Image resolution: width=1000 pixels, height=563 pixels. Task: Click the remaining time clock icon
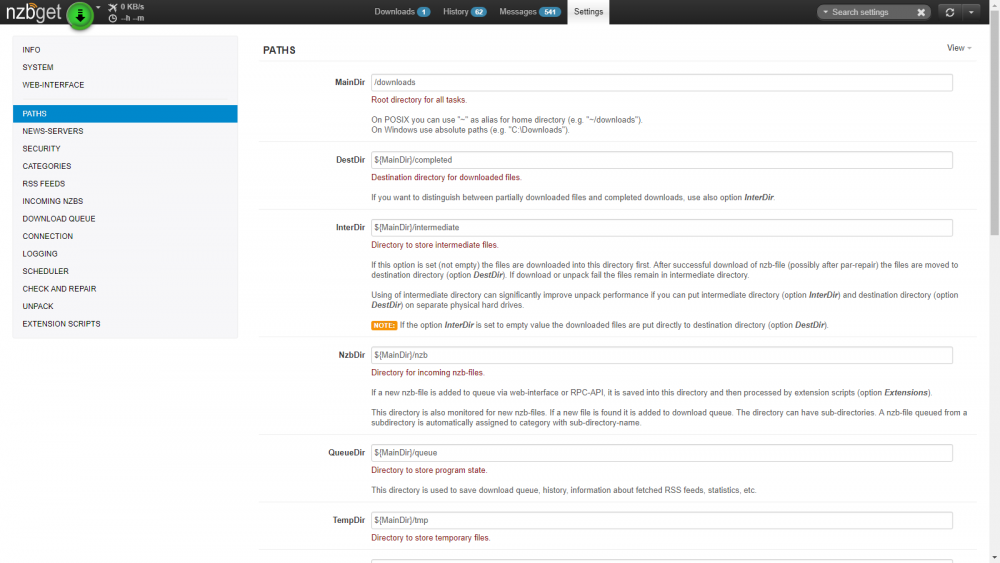[113, 18]
